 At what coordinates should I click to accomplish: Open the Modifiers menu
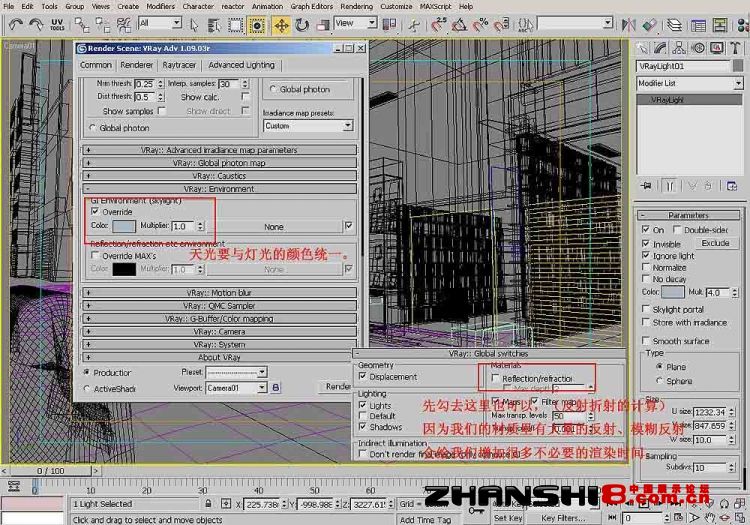click(x=160, y=6)
